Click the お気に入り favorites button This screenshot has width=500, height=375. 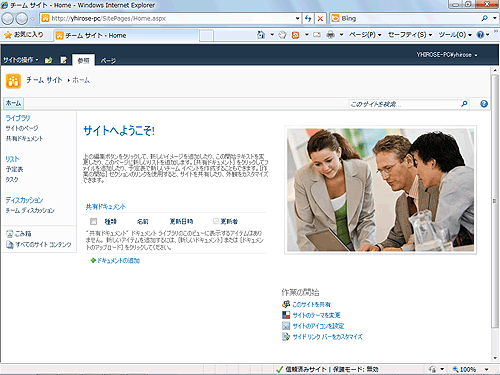point(24,35)
